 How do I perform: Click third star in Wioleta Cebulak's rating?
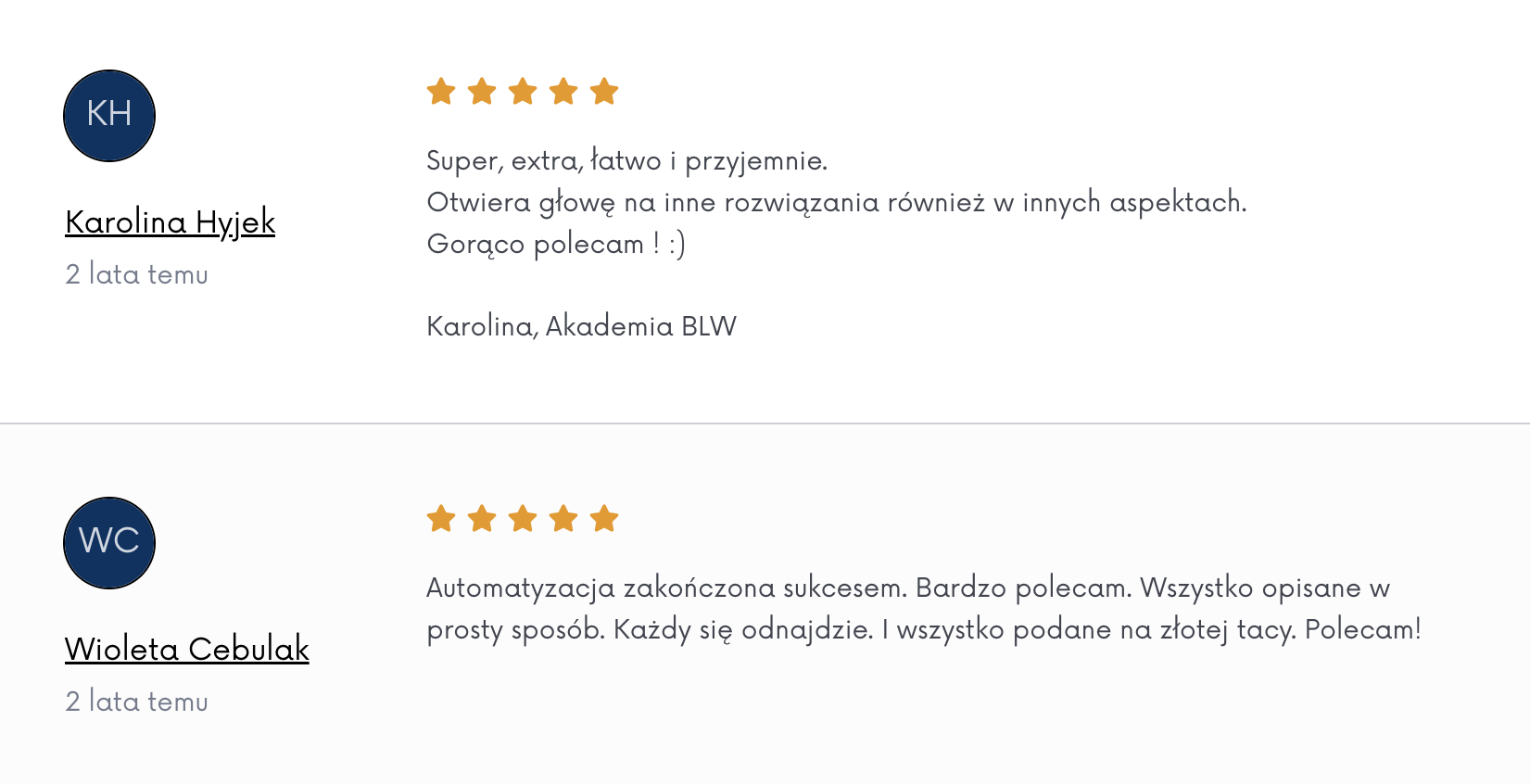coord(523,519)
